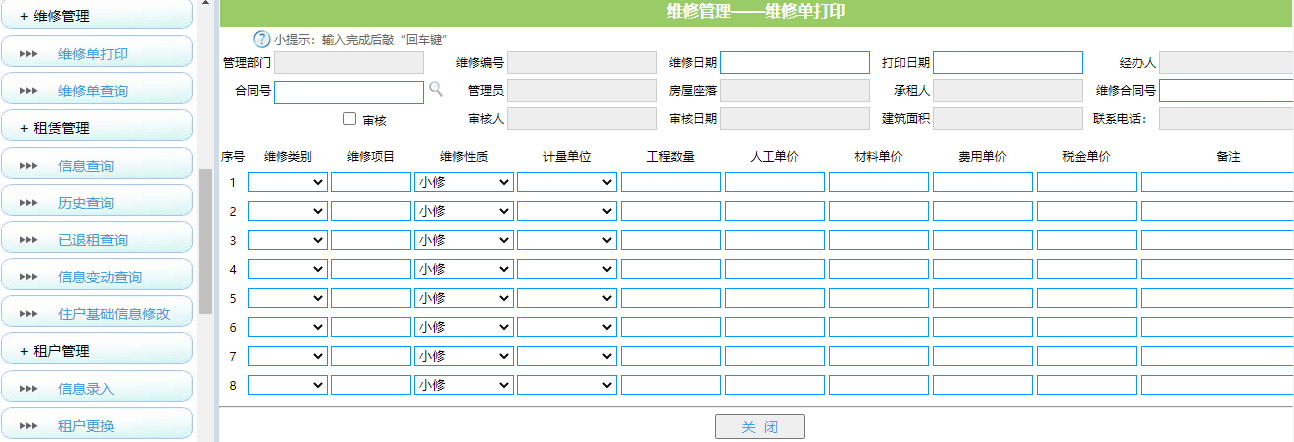Click row 4 费用单价 field
This screenshot has height=442, width=1294.
tap(983, 269)
